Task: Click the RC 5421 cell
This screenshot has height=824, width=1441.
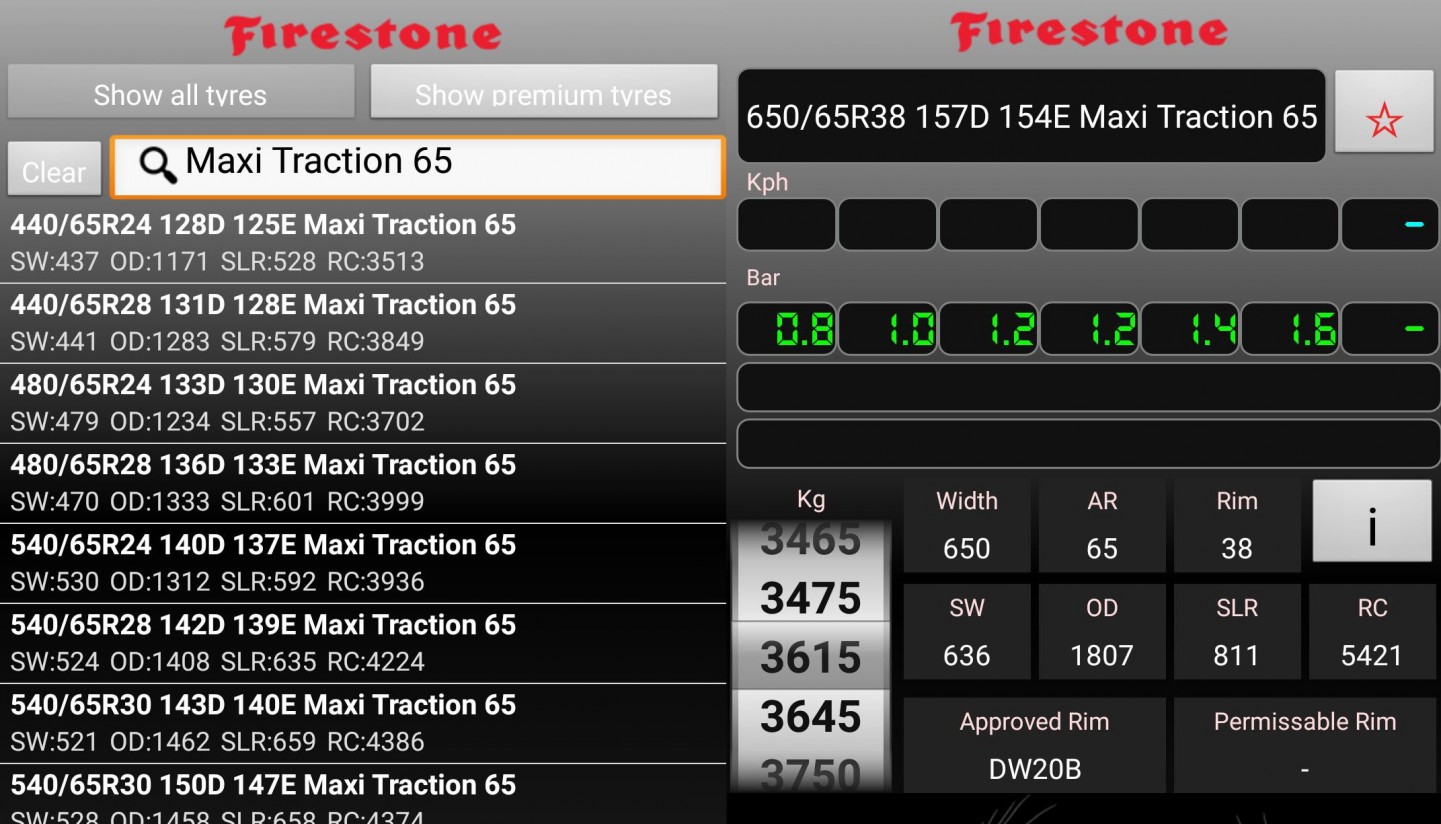Action: pyautogui.click(x=1372, y=632)
